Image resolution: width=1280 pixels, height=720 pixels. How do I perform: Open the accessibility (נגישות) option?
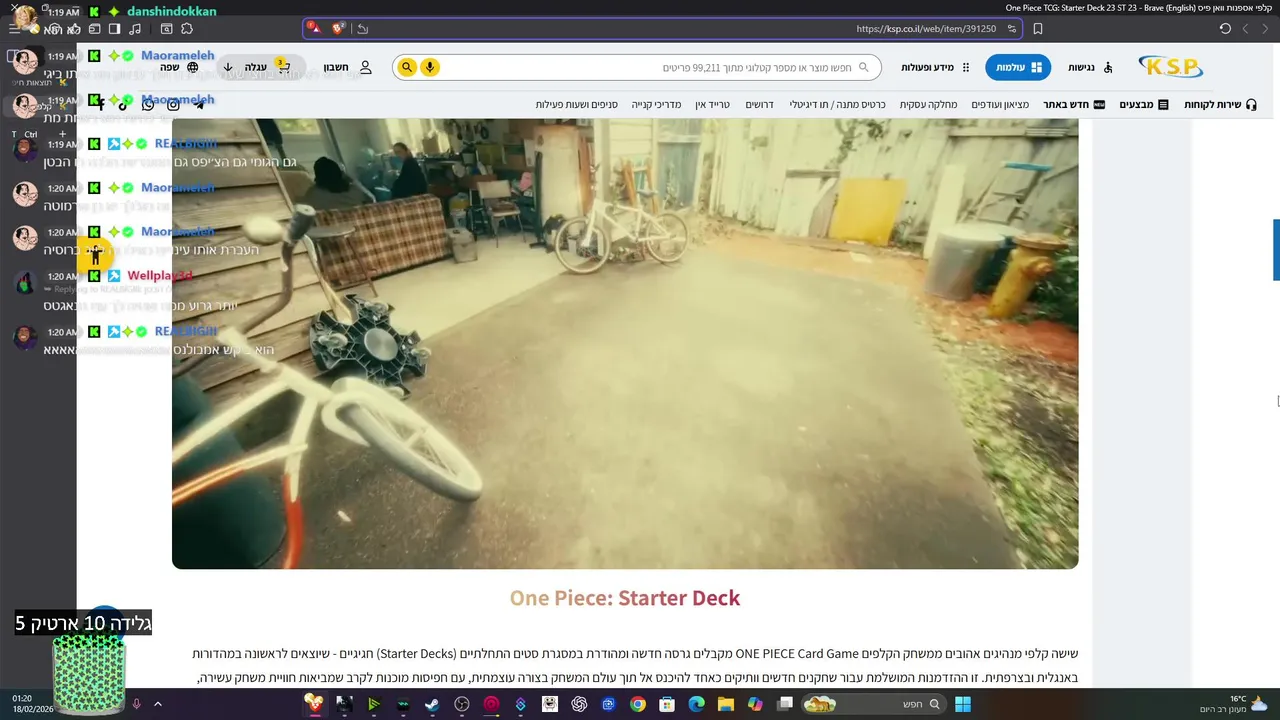tap(1090, 67)
